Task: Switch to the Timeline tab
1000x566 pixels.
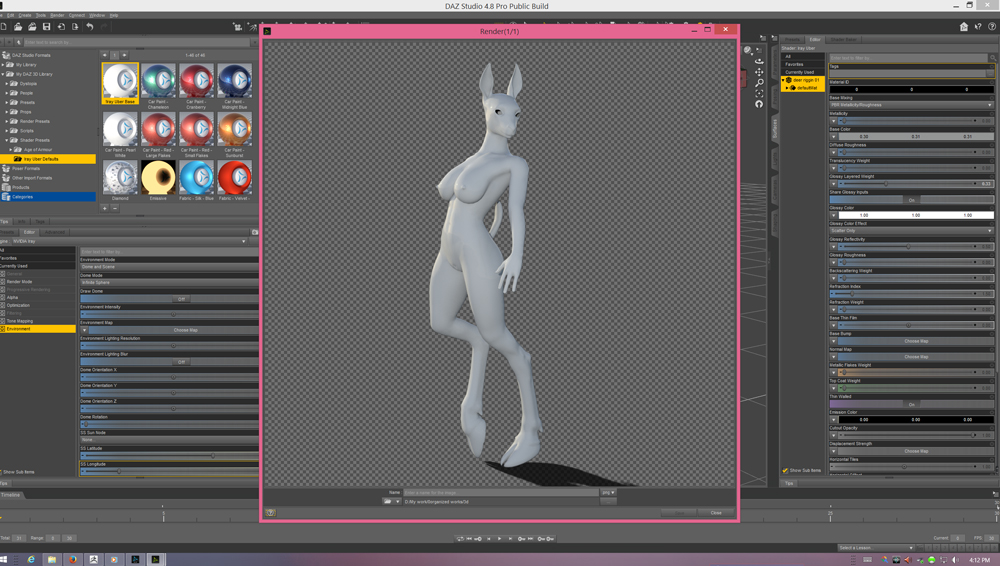Action: pos(11,495)
